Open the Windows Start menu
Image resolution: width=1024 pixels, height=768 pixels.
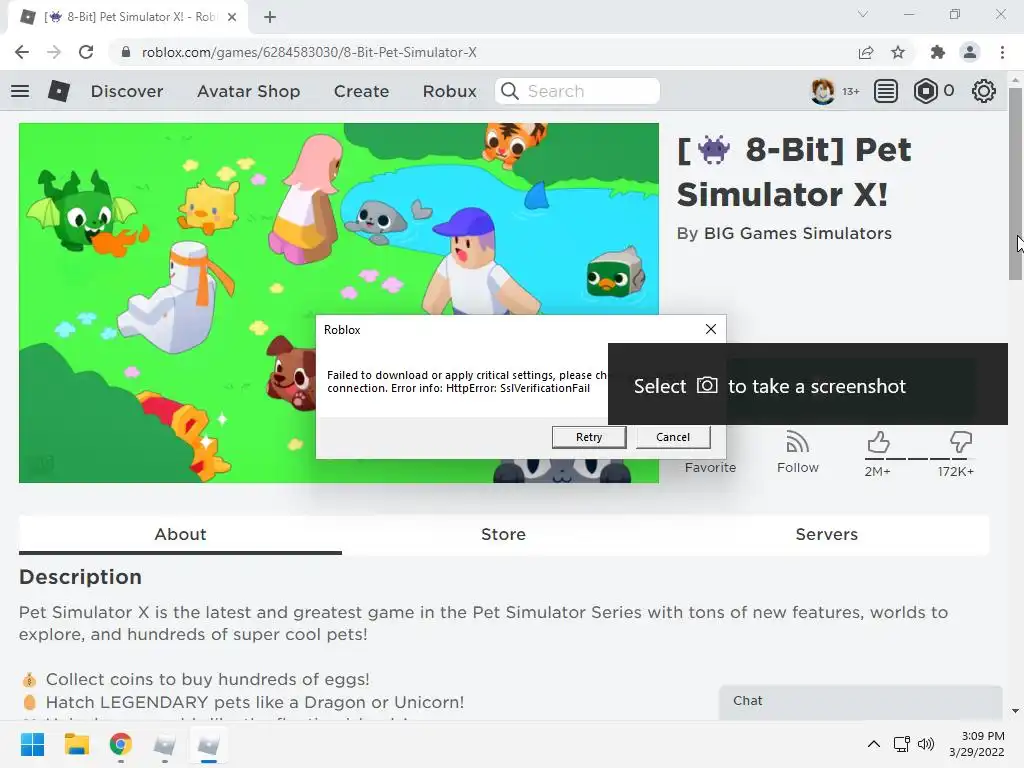pyautogui.click(x=32, y=744)
